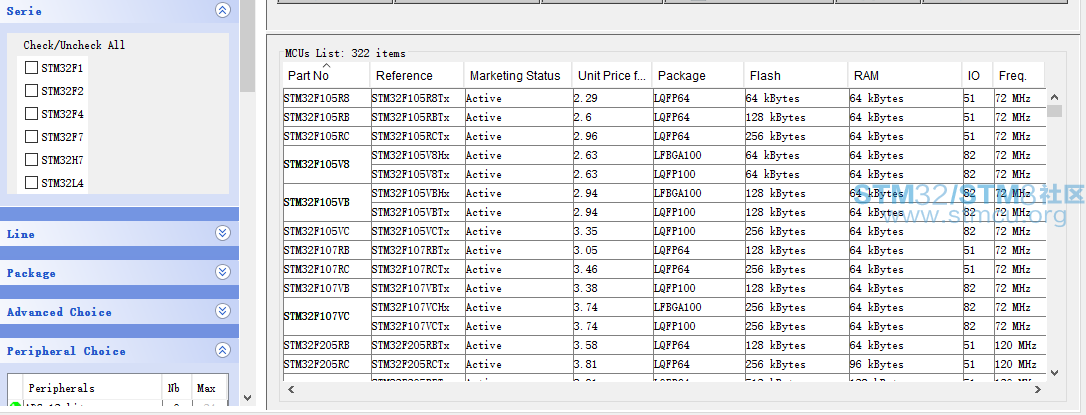The height and width of the screenshot is (415, 1086).
Task: Collapse the Serie section chevron
Action: coord(222,10)
